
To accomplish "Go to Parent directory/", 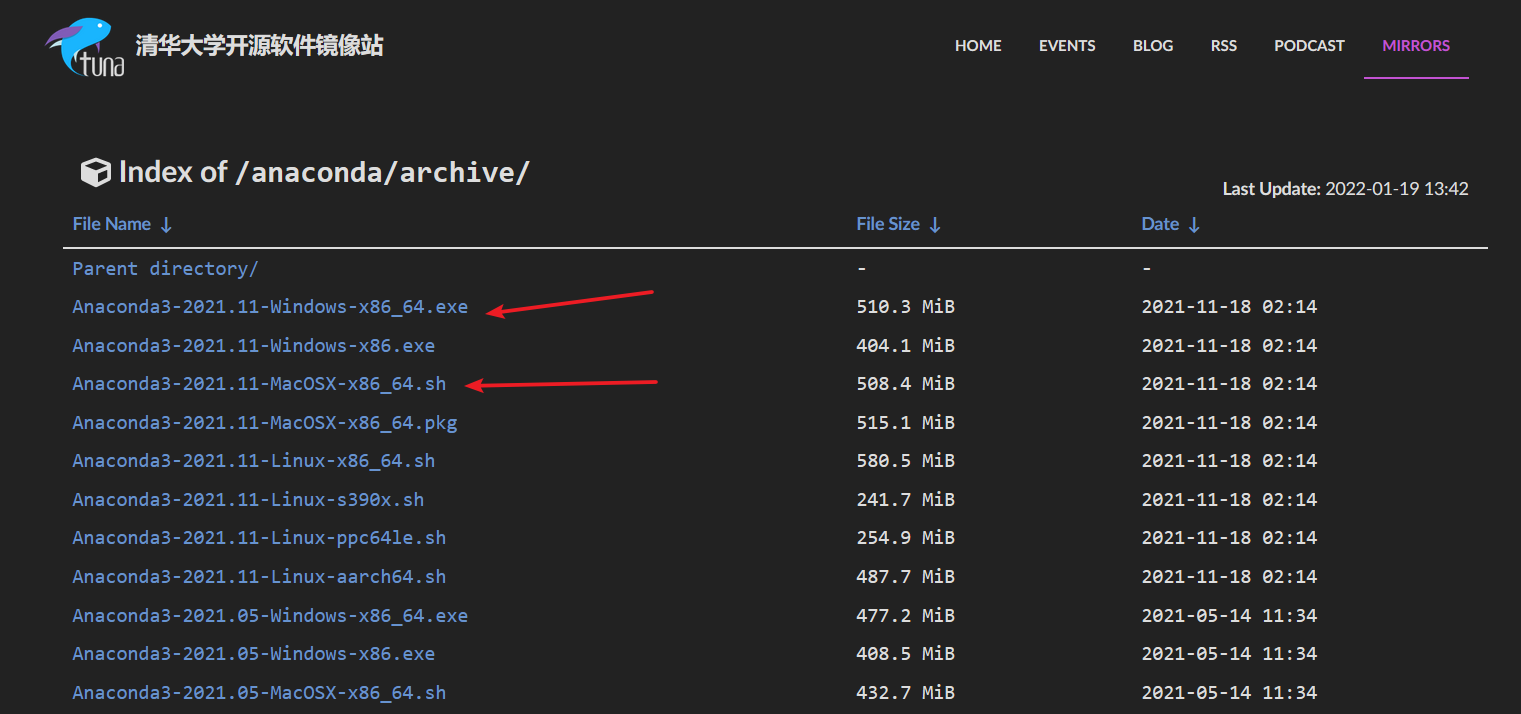I will (165, 268).
